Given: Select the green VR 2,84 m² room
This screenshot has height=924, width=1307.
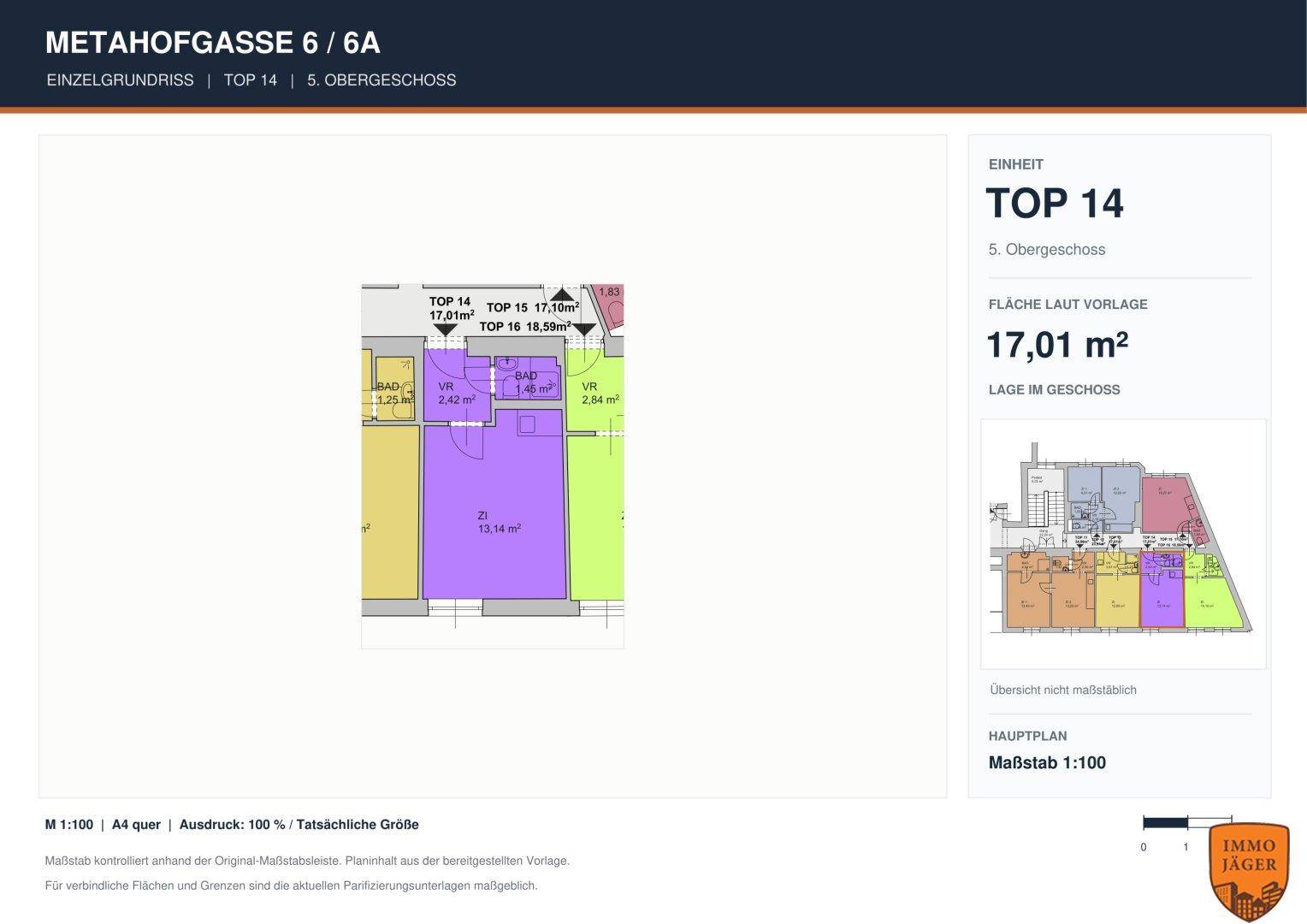Looking at the screenshot, I should click(x=595, y=390).
